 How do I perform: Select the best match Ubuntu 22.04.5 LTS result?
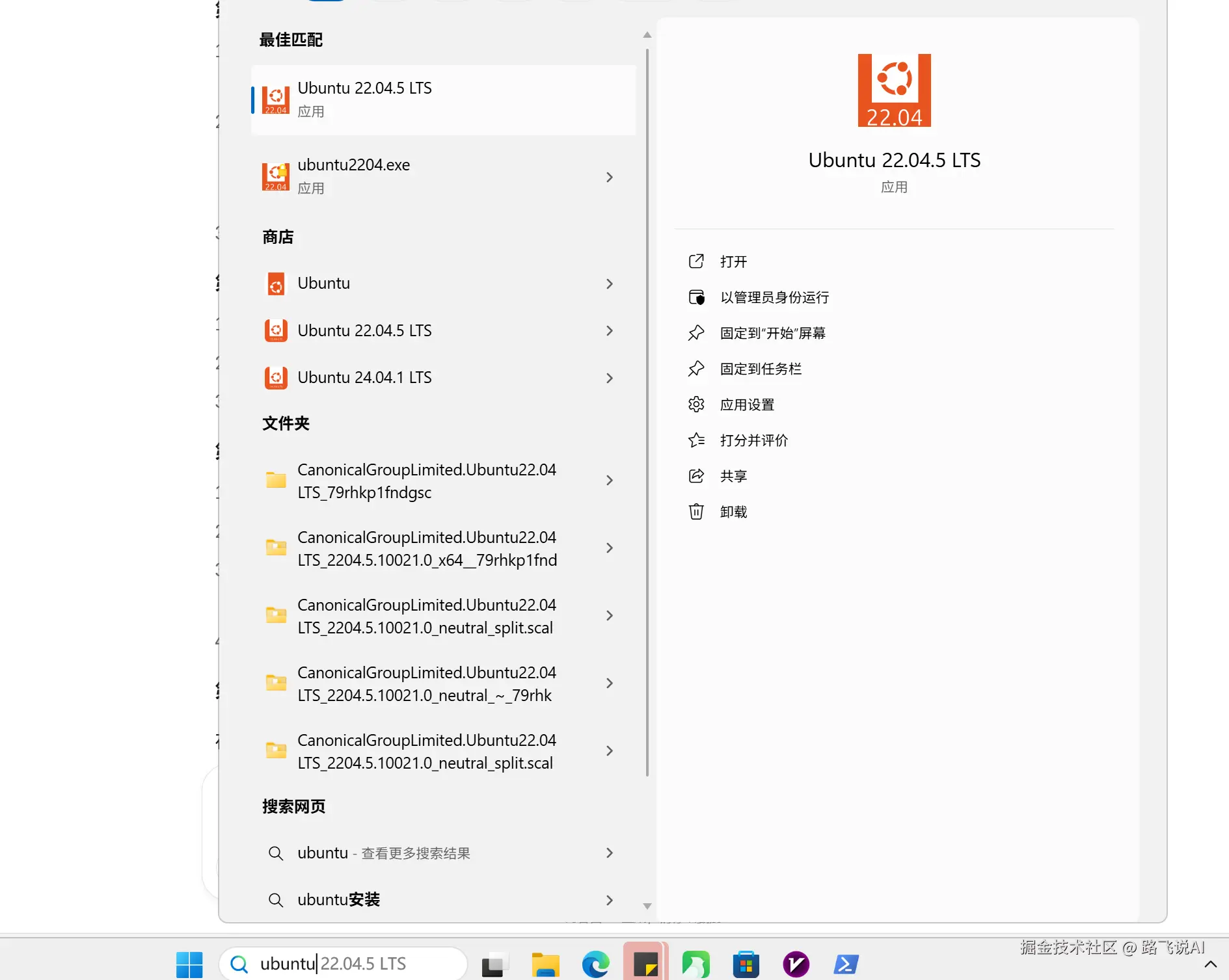point(443,99)
